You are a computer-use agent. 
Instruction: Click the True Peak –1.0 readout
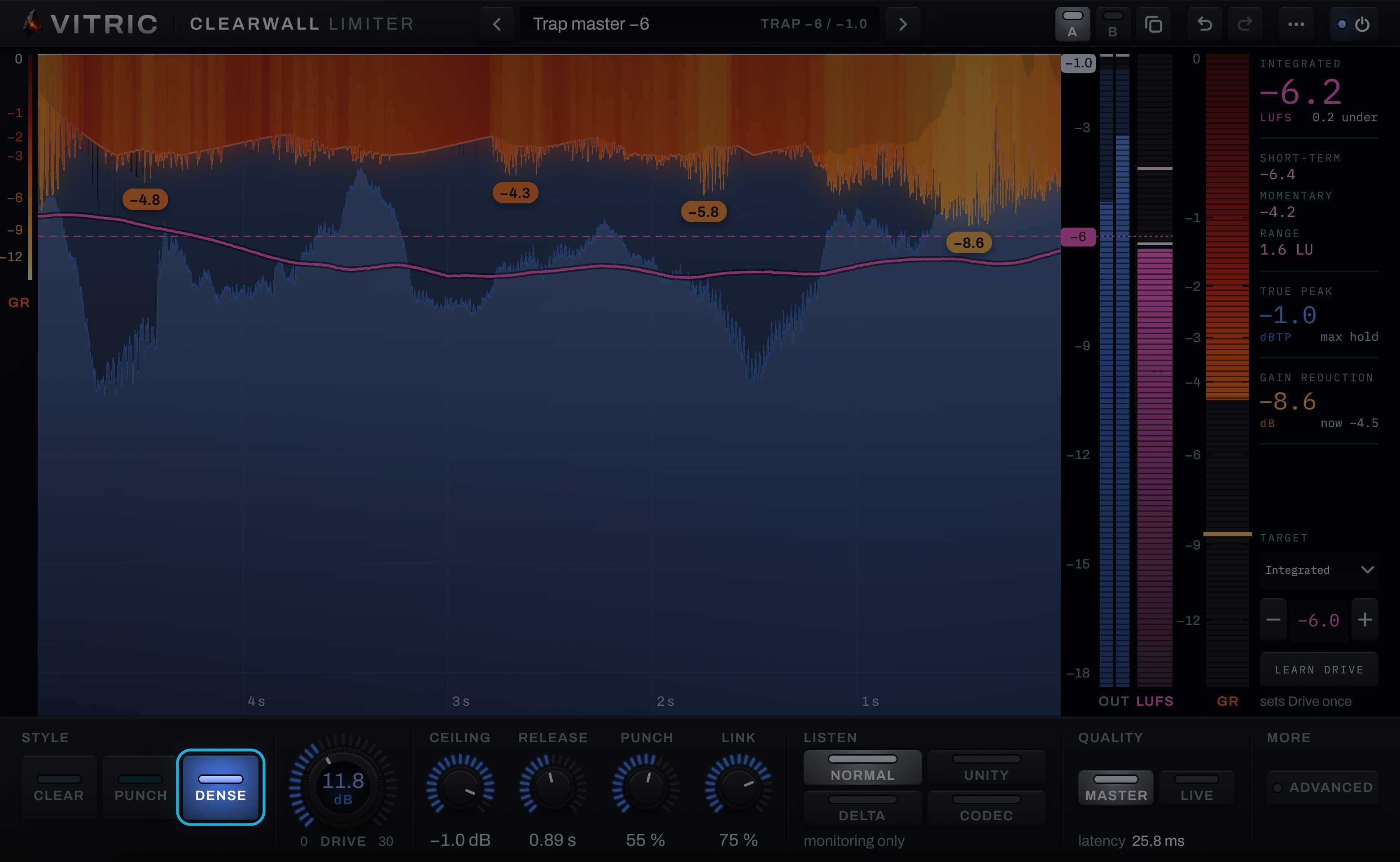[1288, 315]
